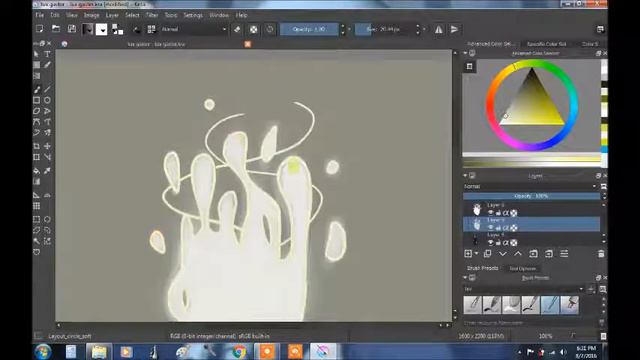
Task: Select the Rectangle shape tool
Action: pyautogui.click(x=37, y=100)
